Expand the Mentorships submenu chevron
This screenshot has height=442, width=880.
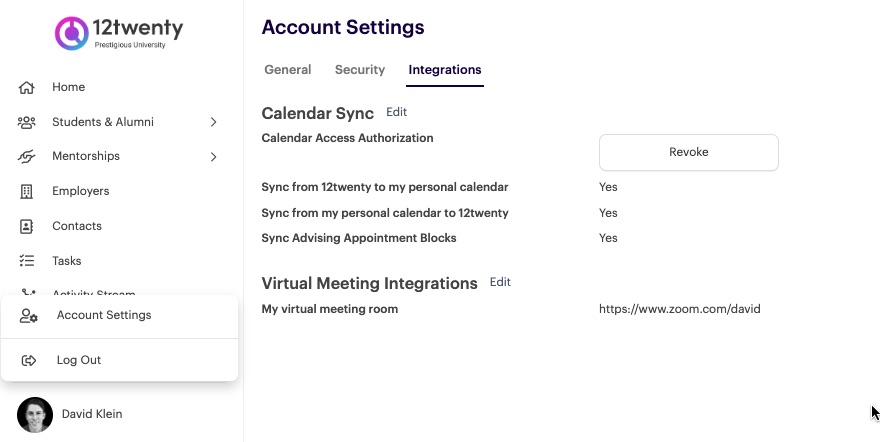click(x=213, y=157)
